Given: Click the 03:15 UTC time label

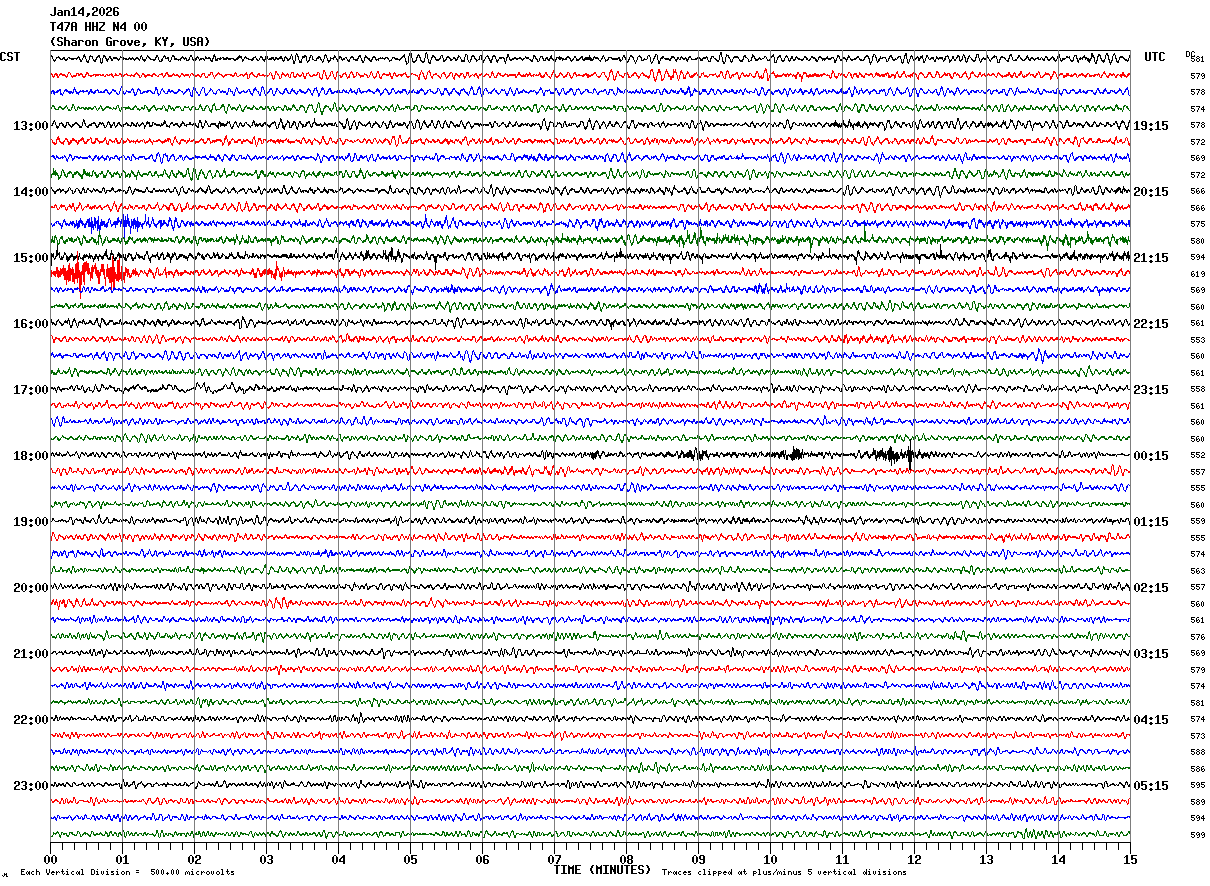Looking at the screenshot, I should coord(1151,654).
